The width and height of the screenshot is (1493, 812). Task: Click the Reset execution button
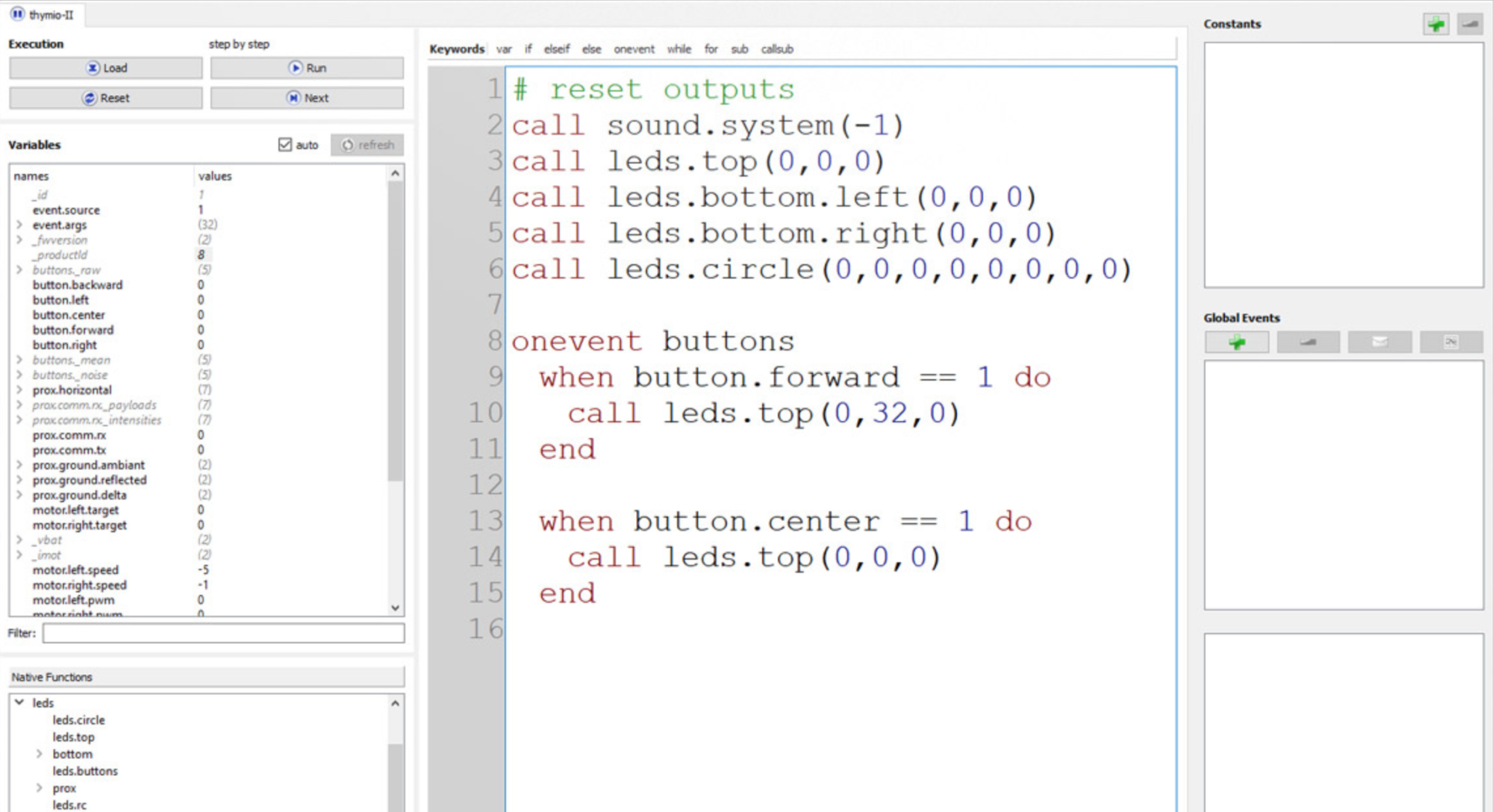(x=105, y=98)
